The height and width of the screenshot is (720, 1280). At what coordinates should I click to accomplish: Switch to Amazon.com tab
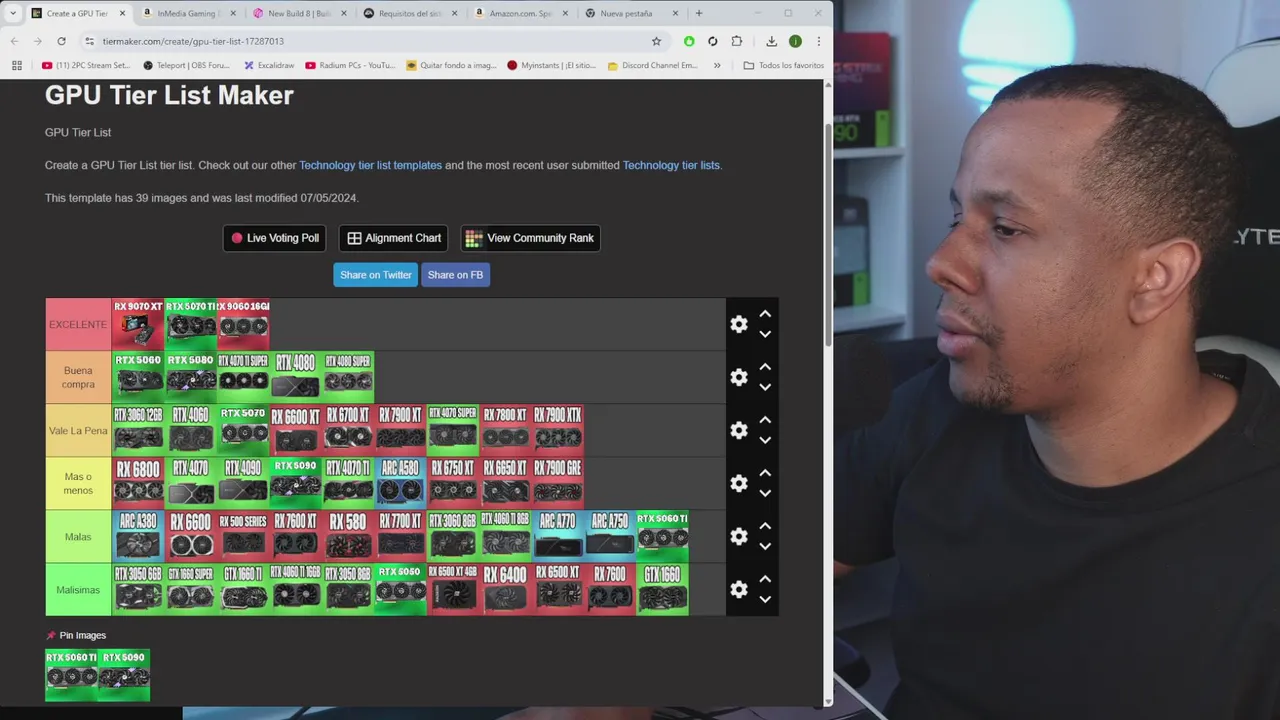click(520, 13)
